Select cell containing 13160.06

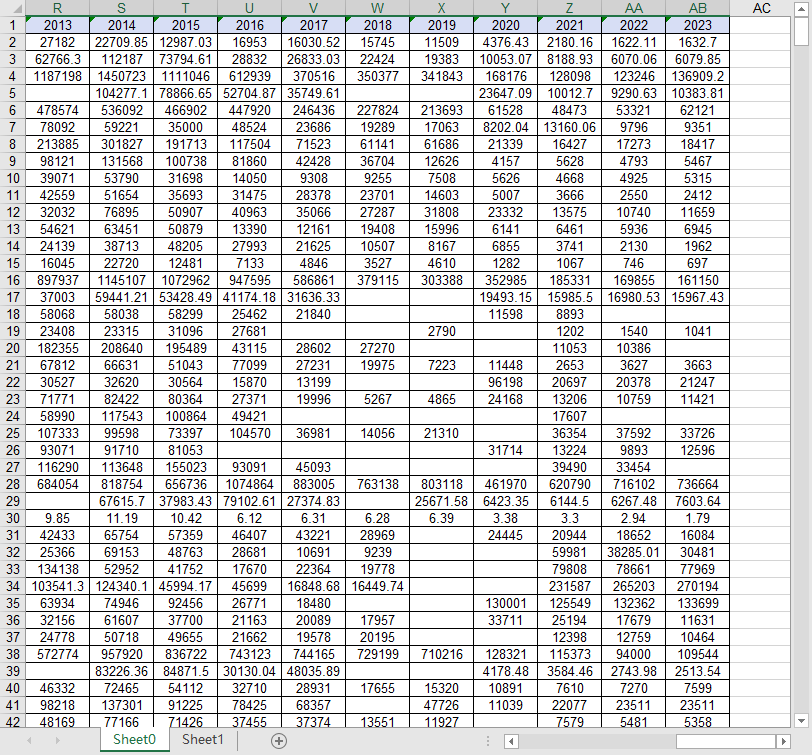570,127
